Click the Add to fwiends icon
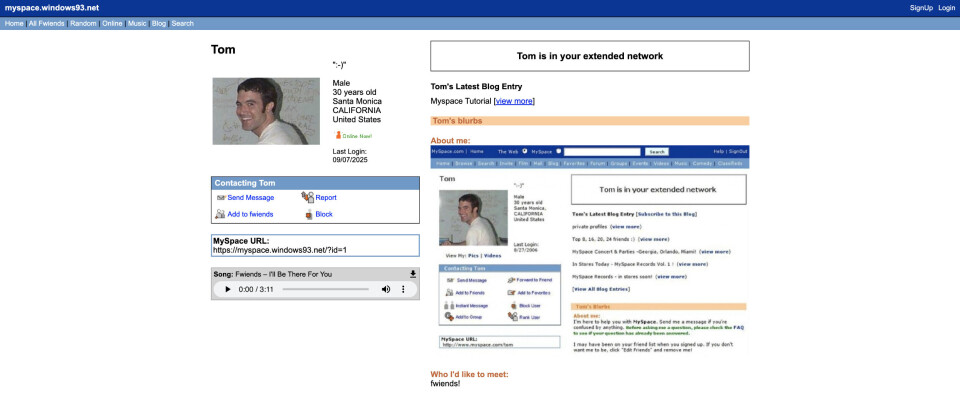 (220, 214)
